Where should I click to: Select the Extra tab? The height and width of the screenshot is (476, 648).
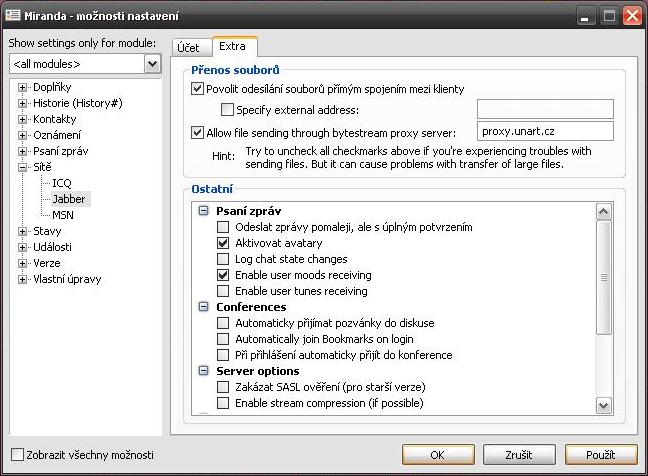coord(232,47)
